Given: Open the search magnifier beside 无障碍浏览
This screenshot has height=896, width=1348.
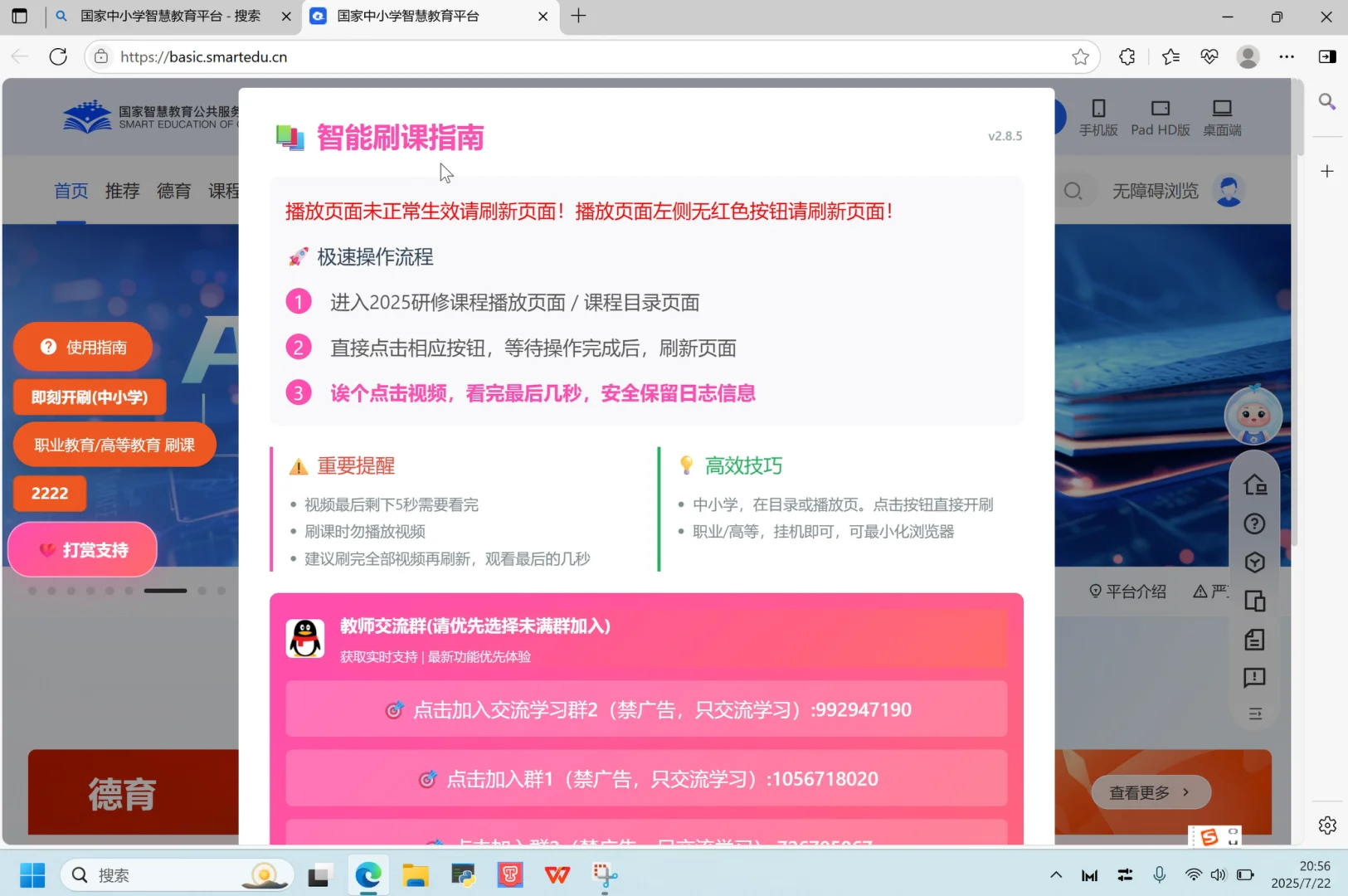Looking at the screenshot, I should (1073, 191).
